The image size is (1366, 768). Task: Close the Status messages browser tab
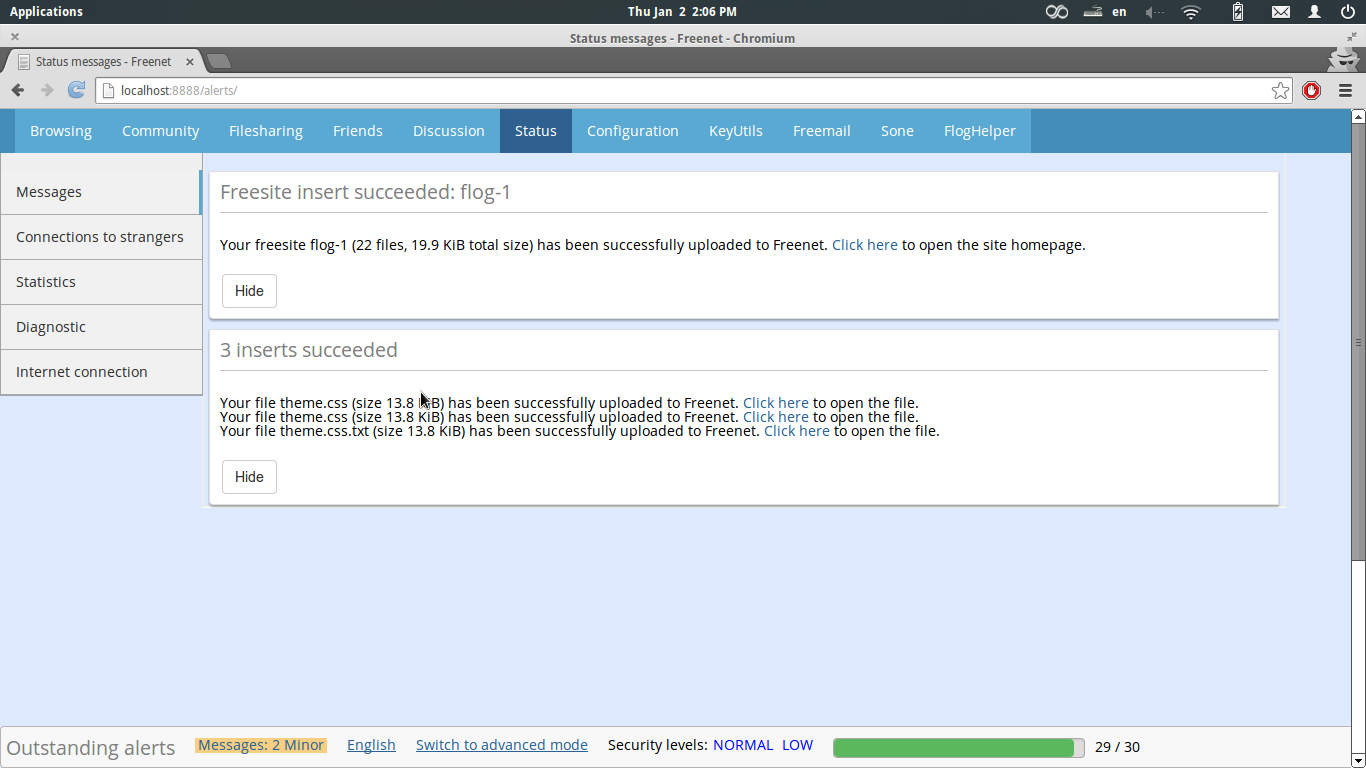[189, 62]
